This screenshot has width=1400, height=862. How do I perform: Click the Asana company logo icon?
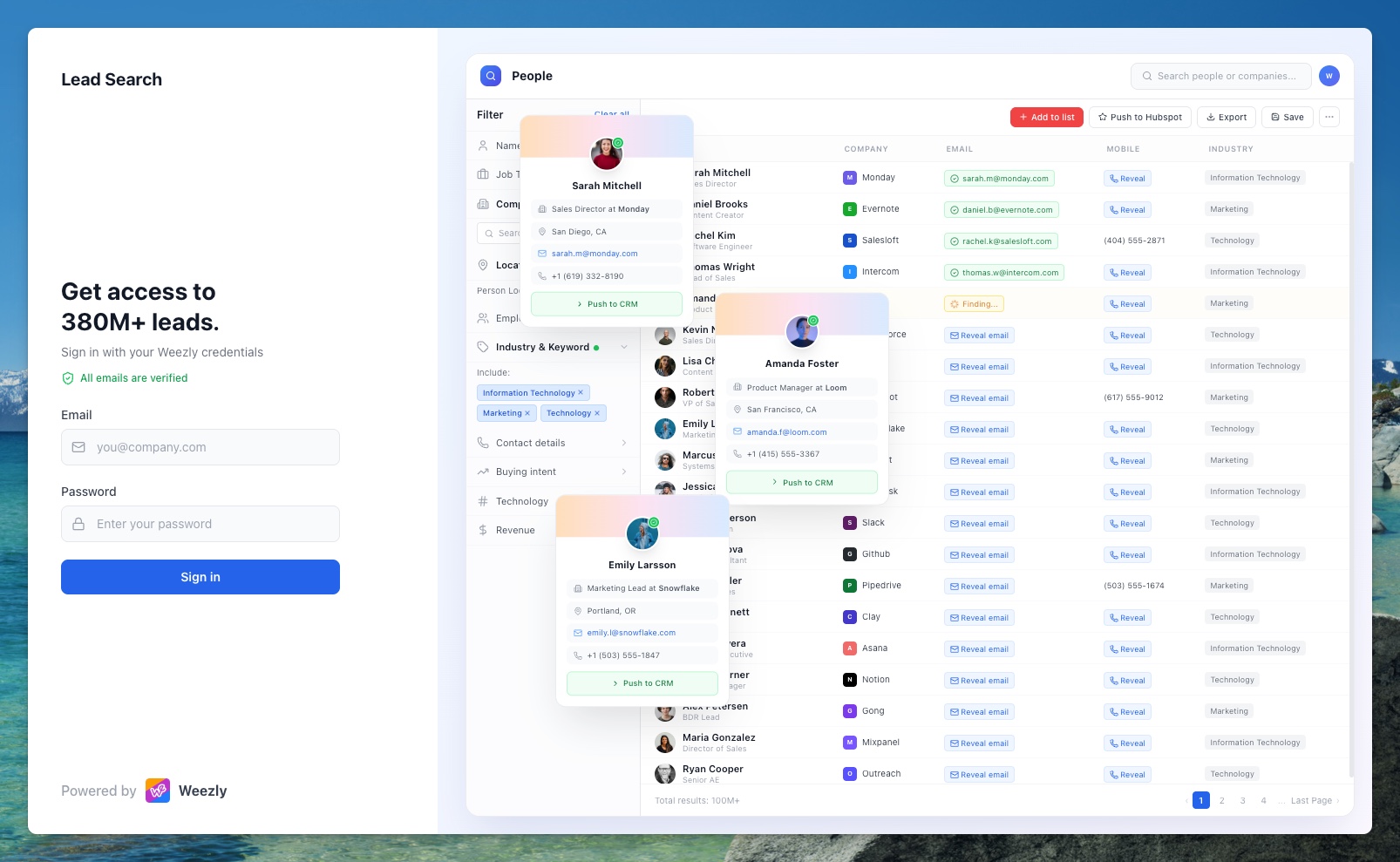(849, 648)
